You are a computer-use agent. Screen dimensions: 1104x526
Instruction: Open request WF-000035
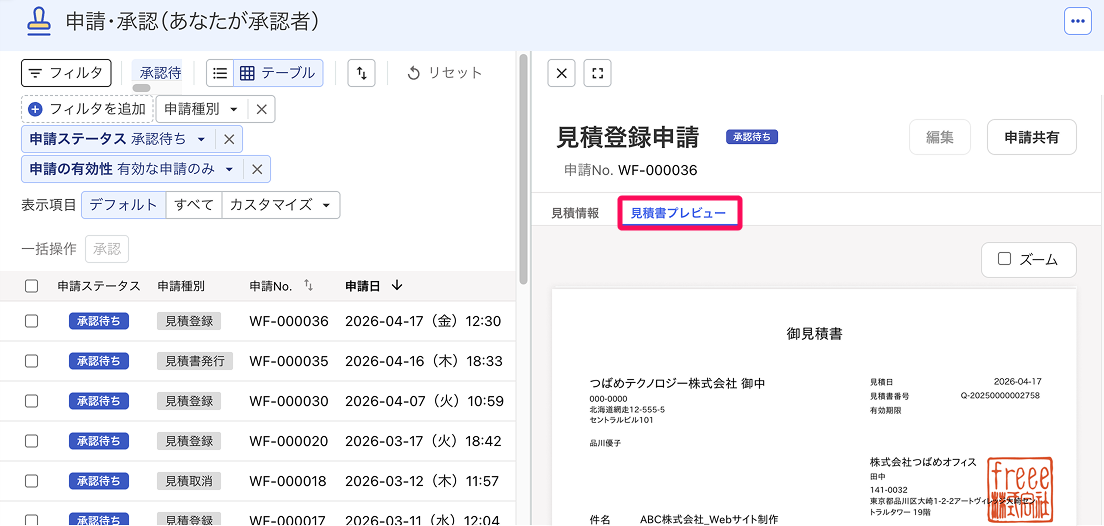[x=289, y=361]
